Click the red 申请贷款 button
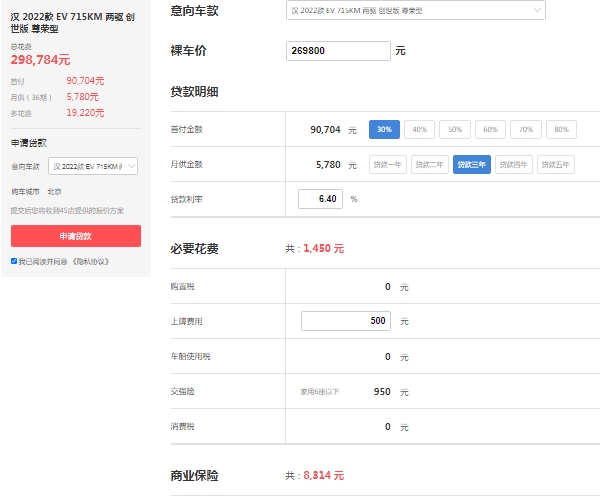The image size is (600, 497). (x=76, y=236)
